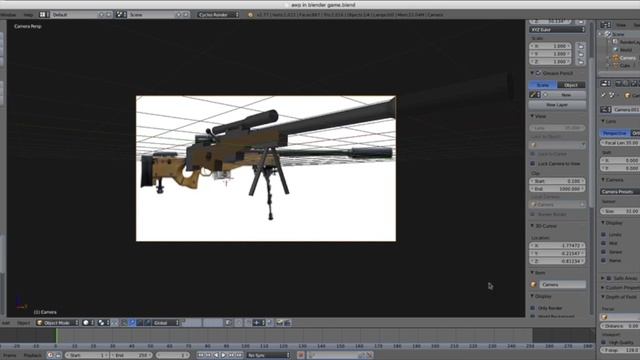Click the scene browse icon beside Scene field
This screenshot has width=640, height=360.
tap(121, 15)
